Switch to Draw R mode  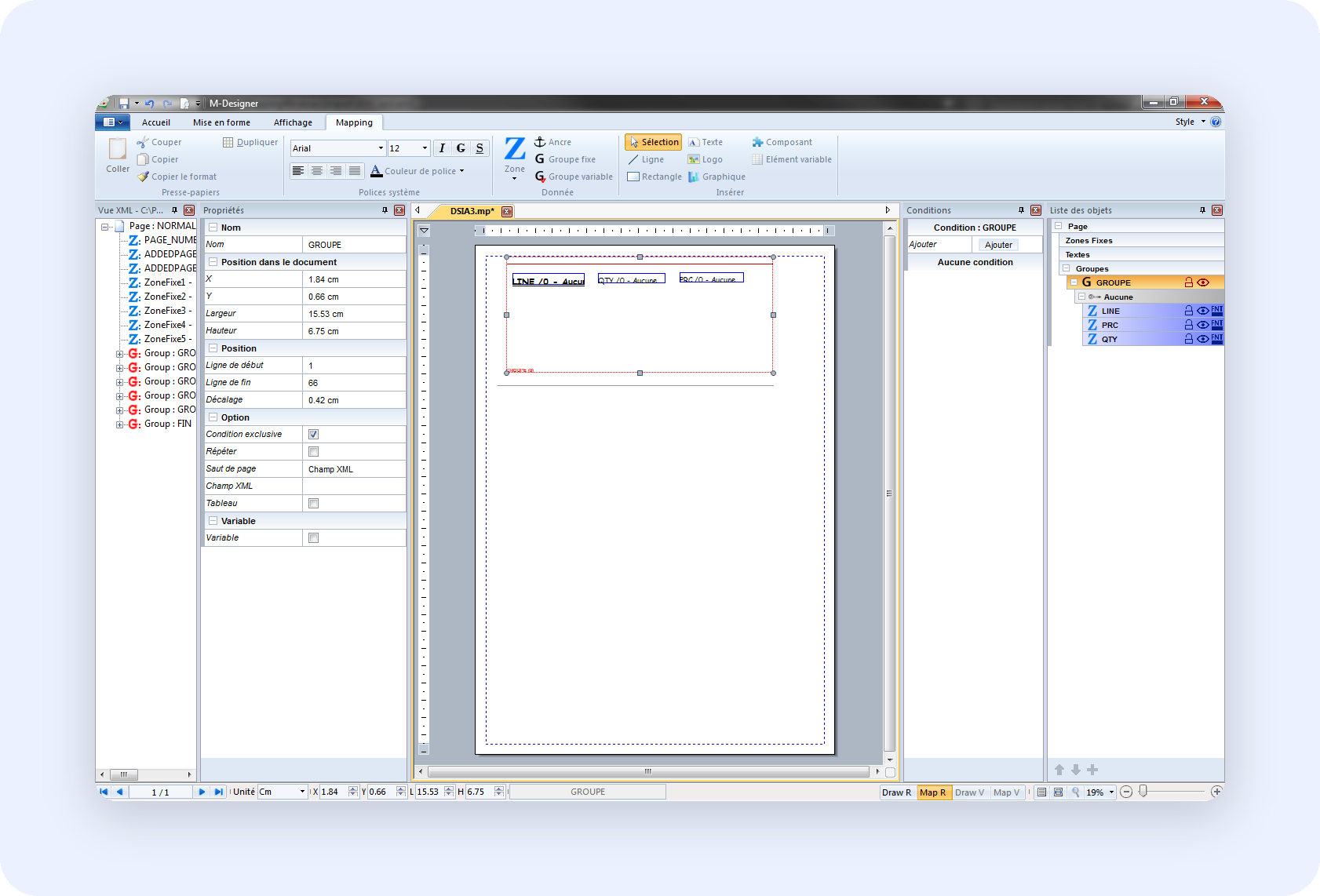[897, 792]
